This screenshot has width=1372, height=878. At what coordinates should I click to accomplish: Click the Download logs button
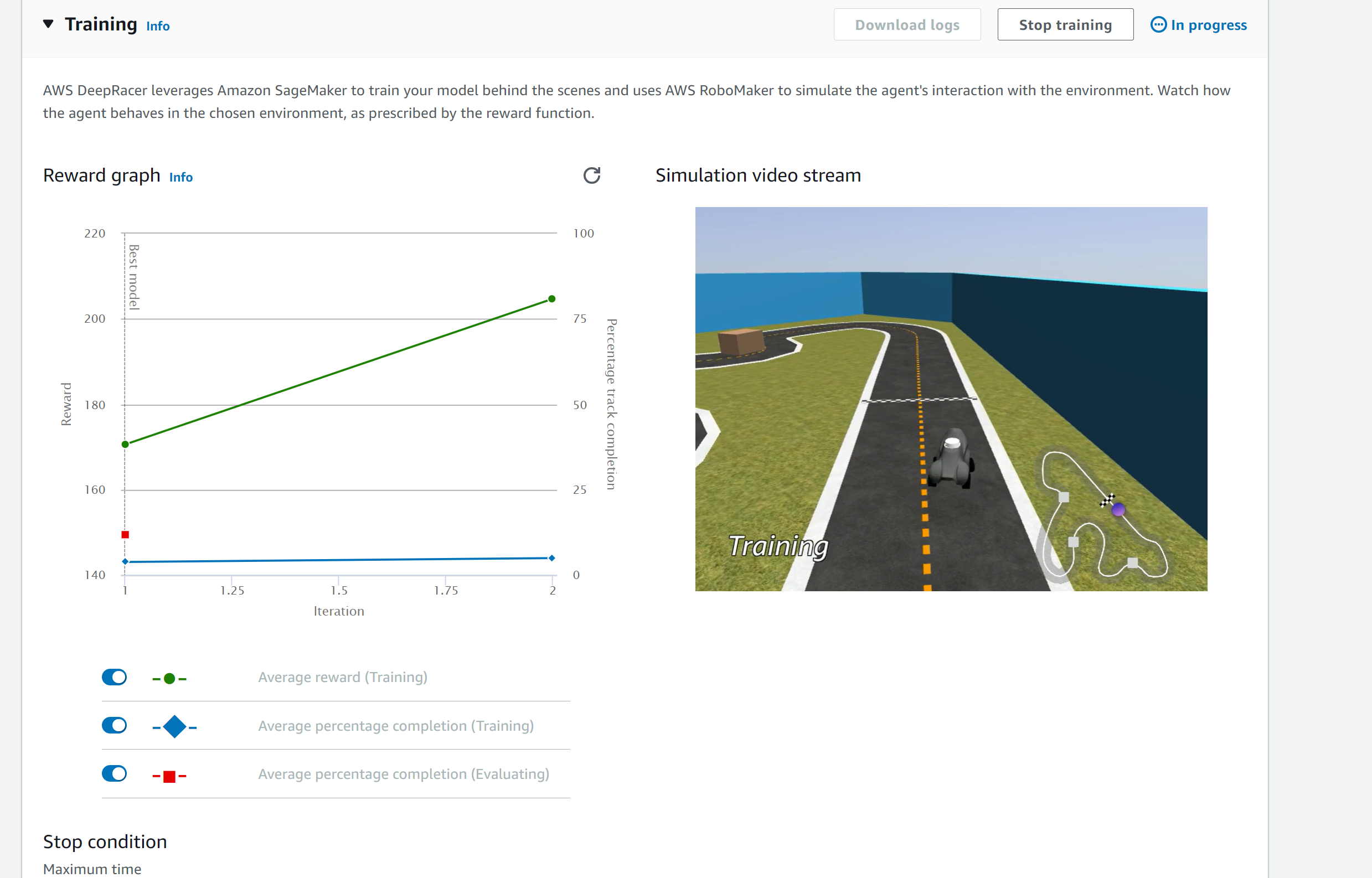click(907, 25)
